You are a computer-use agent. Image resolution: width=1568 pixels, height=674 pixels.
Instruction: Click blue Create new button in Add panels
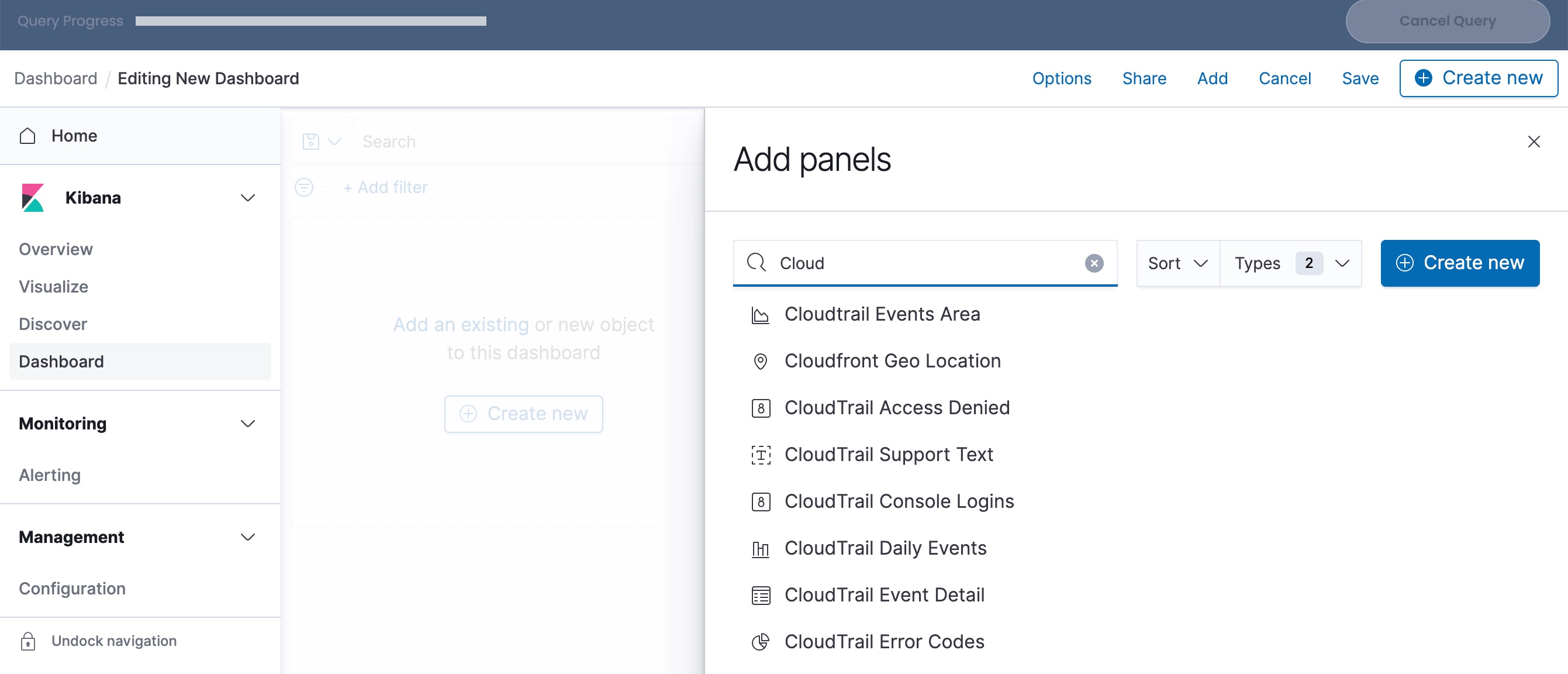pos(1460,263)
